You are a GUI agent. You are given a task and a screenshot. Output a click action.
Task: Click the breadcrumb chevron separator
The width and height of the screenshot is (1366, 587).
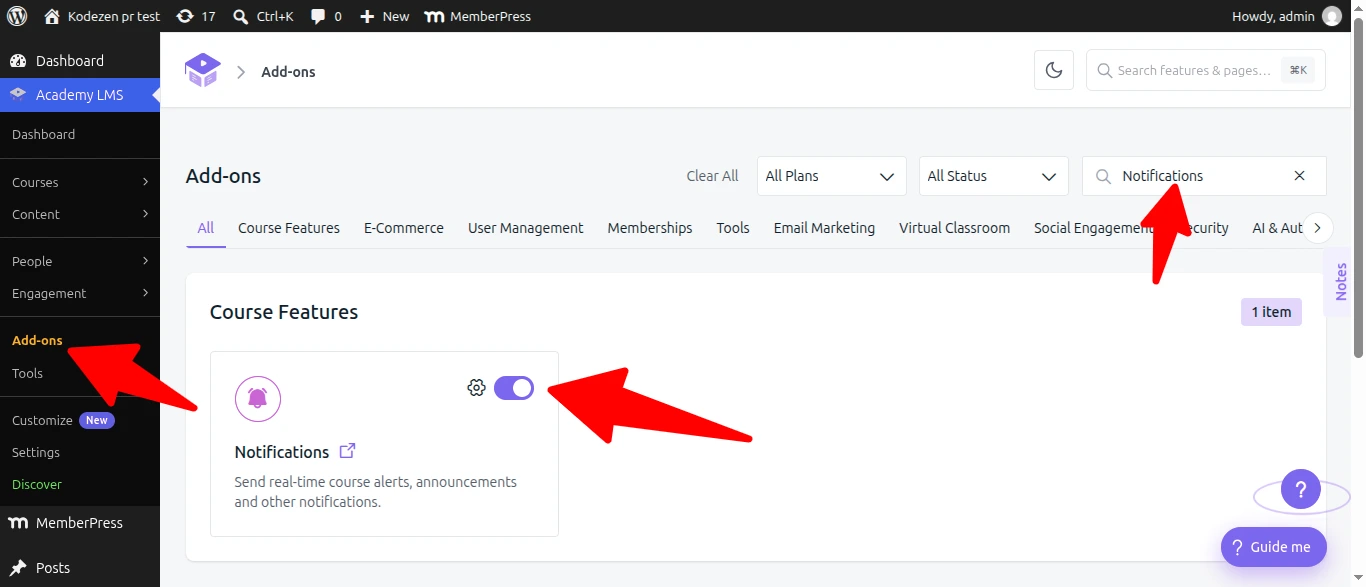241,72
